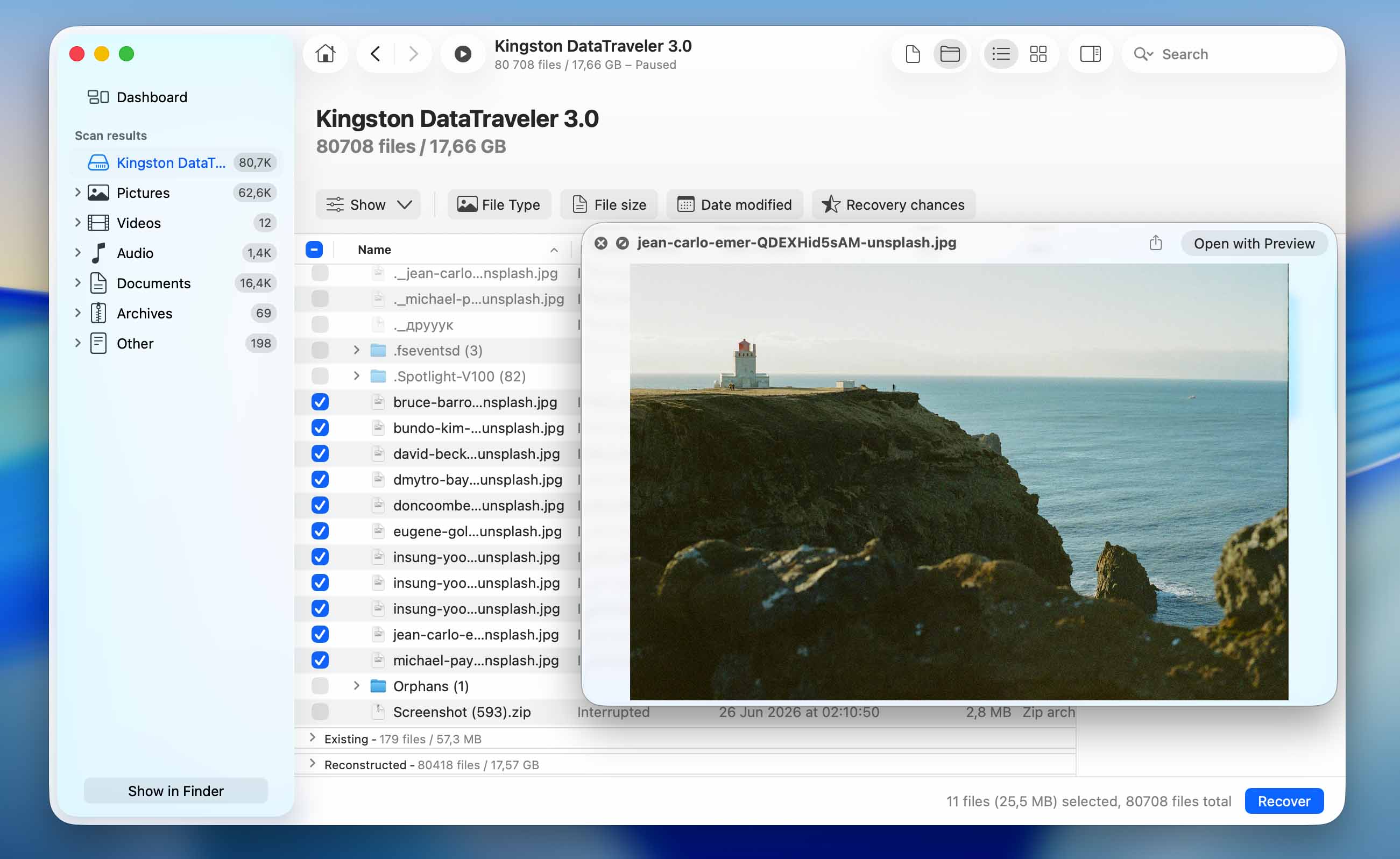Uncheck doncoombe...unsplash.jpg checkbox

[x=320, y=506]
